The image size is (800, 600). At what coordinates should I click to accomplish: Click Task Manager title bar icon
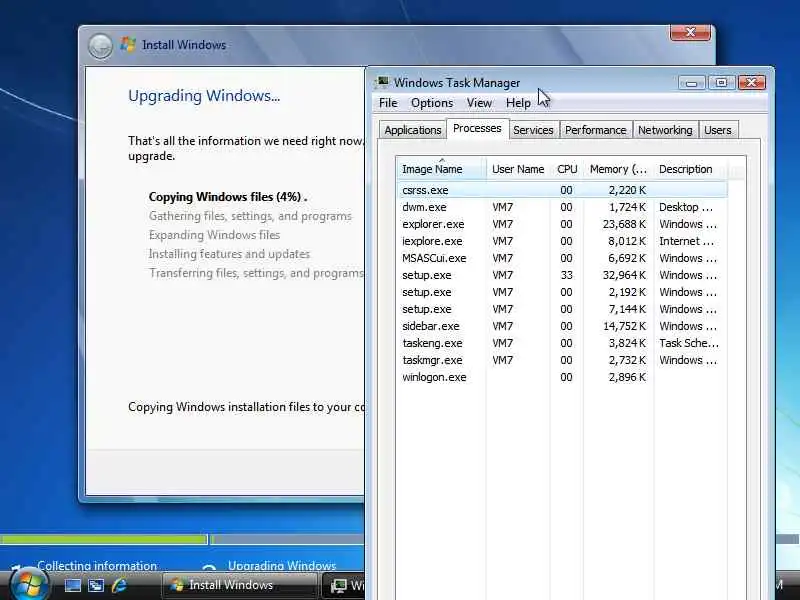382,82
